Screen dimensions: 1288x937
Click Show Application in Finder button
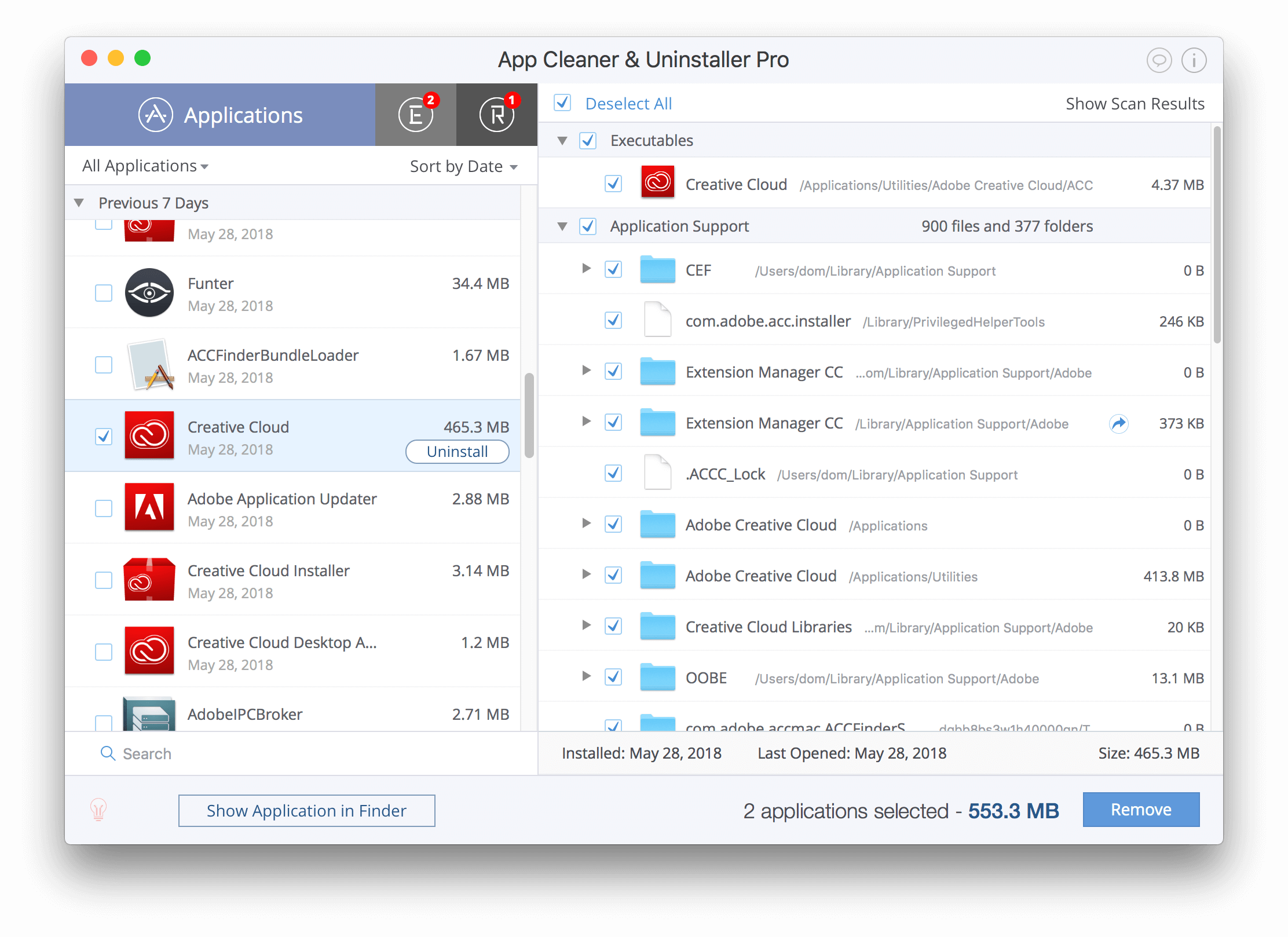(307, 811)
